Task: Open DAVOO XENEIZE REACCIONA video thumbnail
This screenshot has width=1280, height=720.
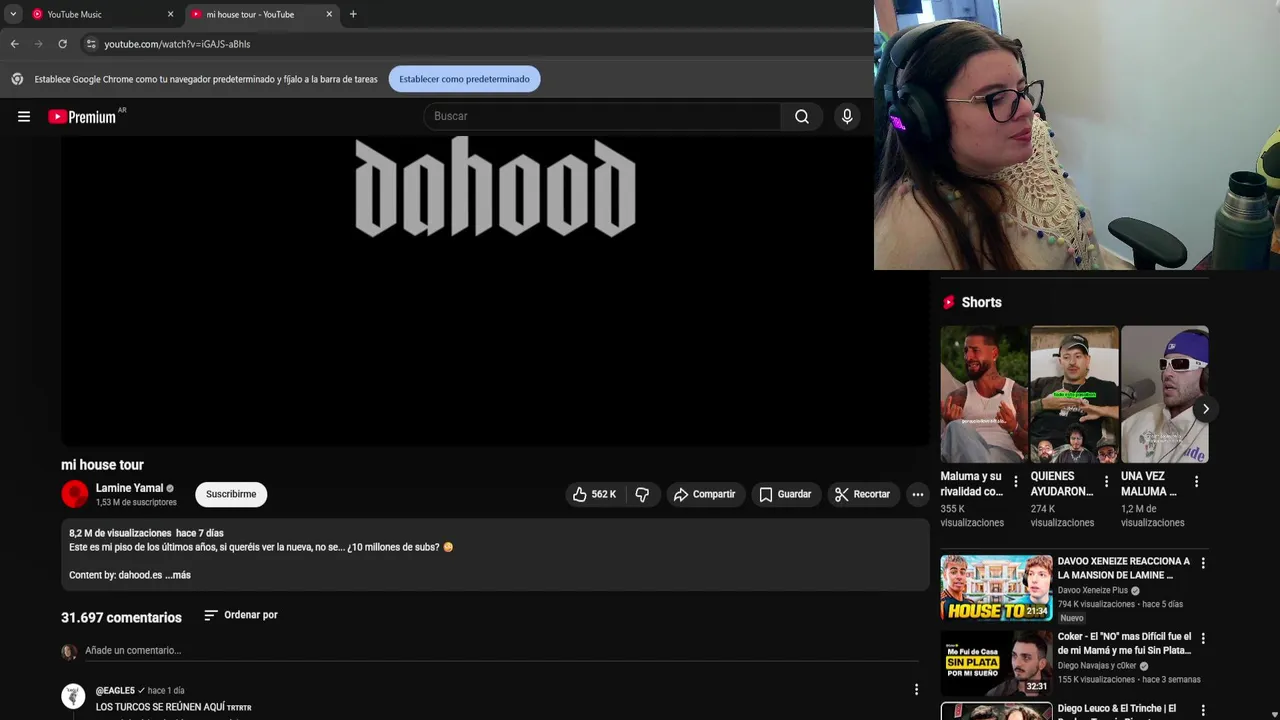Action: 996,588
